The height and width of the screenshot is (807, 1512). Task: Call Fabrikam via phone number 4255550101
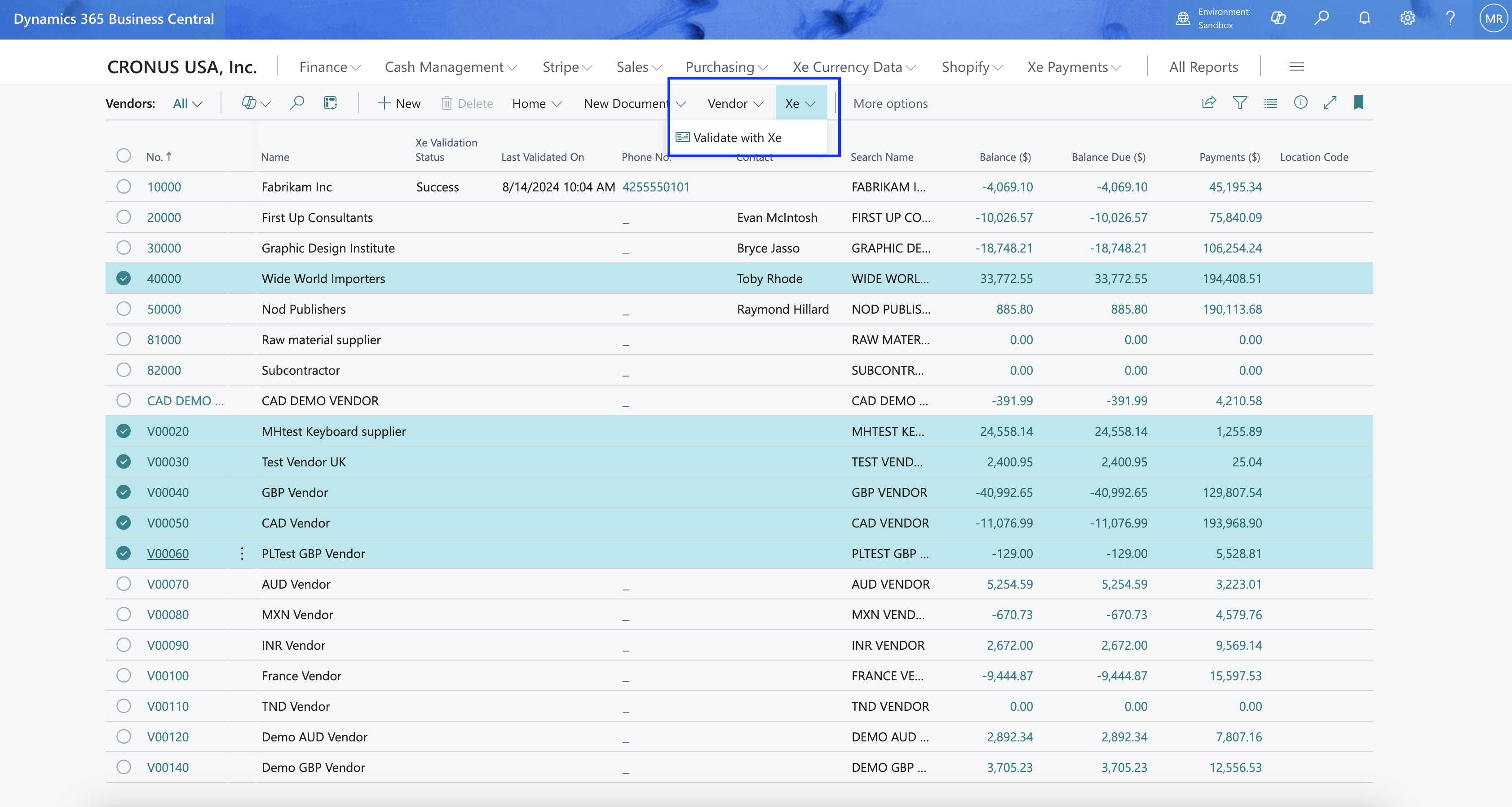(656, 187)
